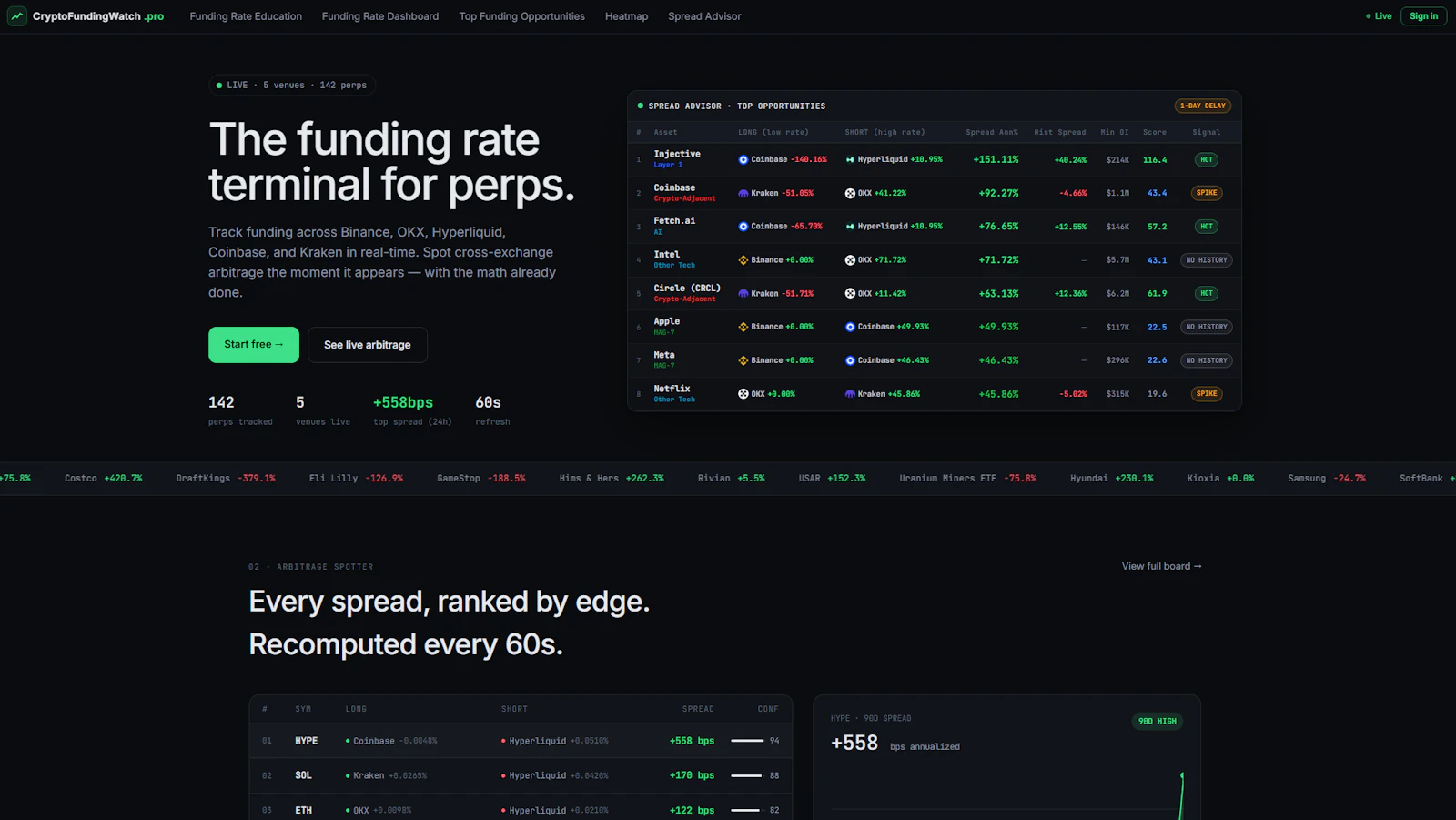Screen dimensions: 1456x820
Task: Click See live arbitrage button
Action: 368,345
